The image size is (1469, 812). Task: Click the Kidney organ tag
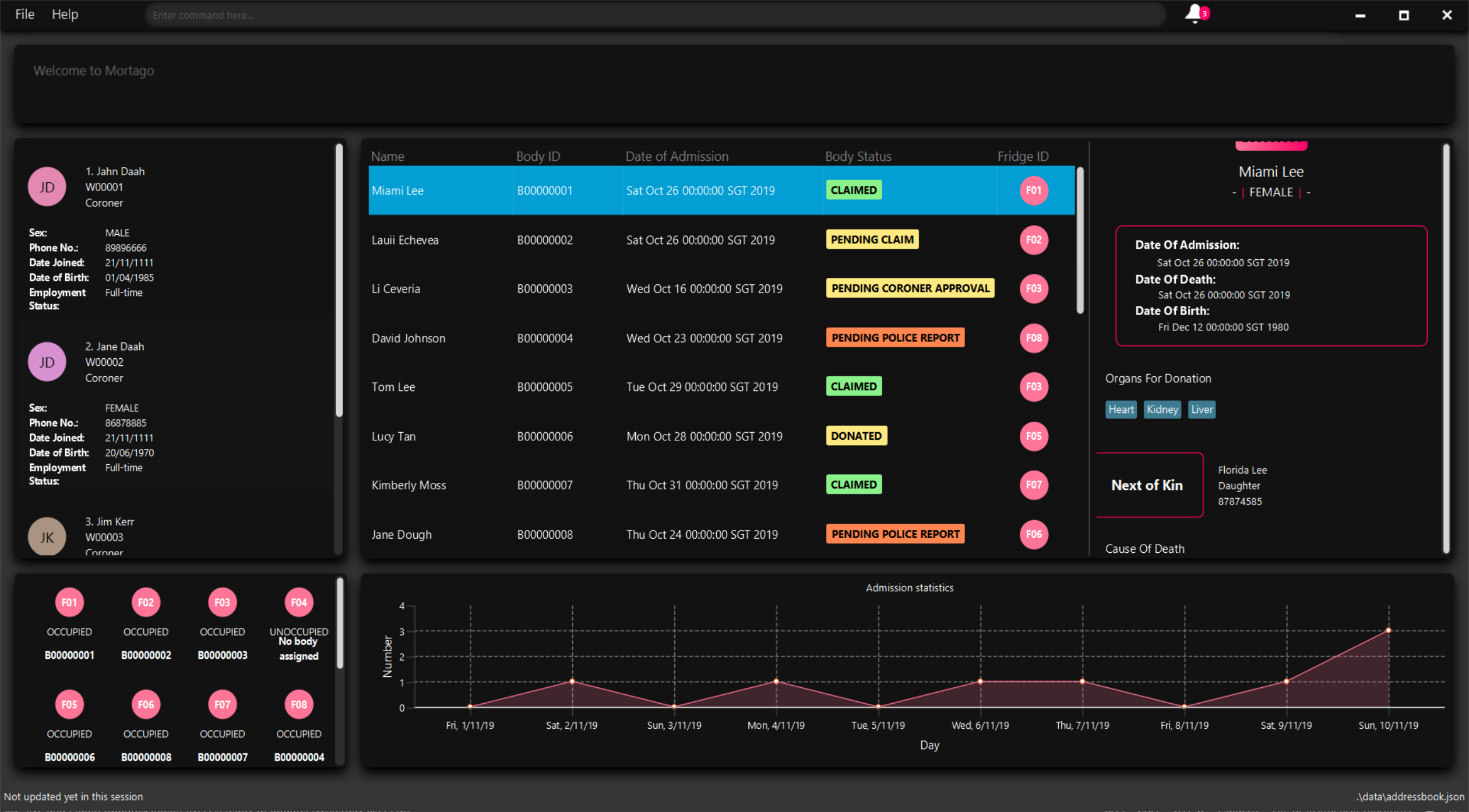coord(1162,409)
